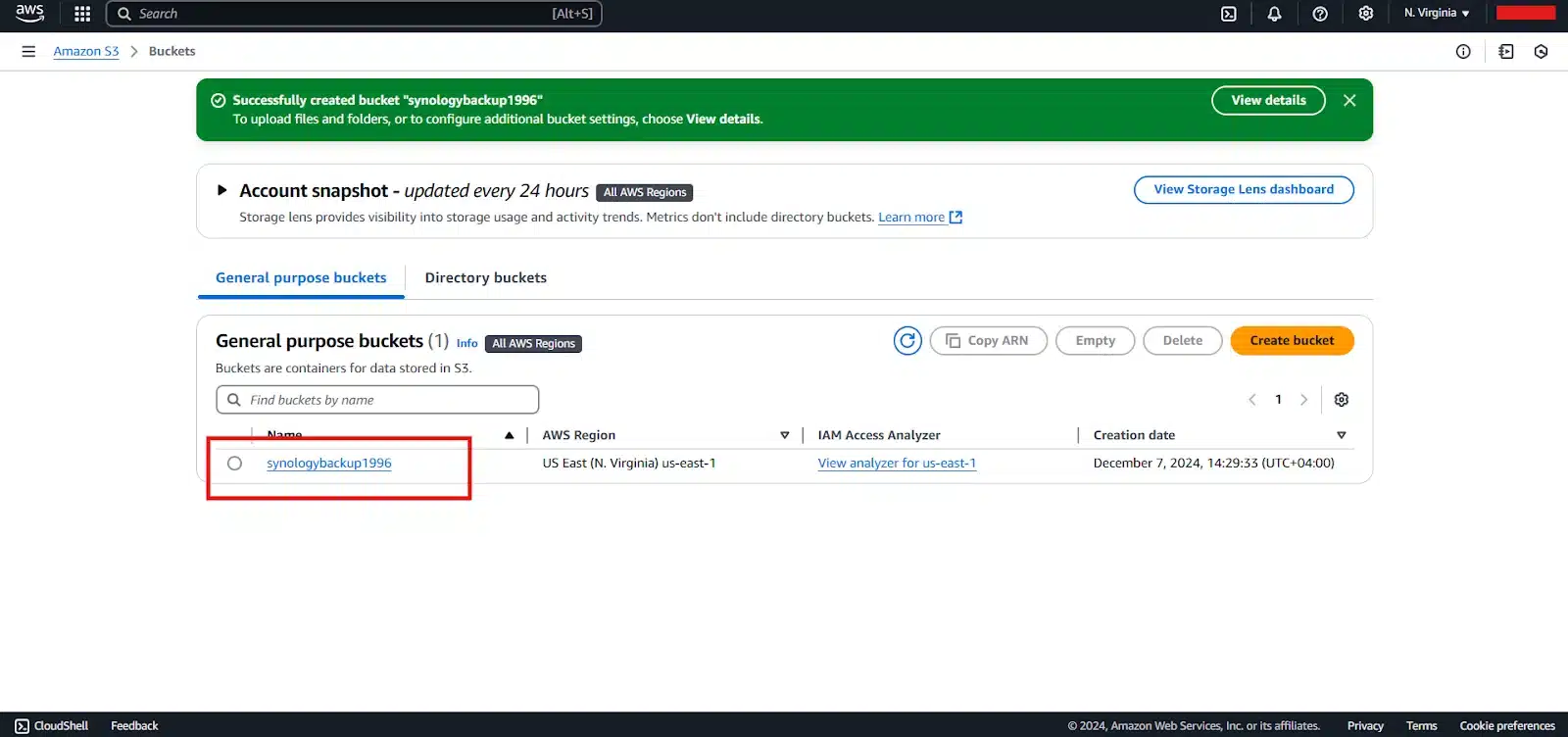
Task: Open the notifications bell
Action: tap(1274, 14)
